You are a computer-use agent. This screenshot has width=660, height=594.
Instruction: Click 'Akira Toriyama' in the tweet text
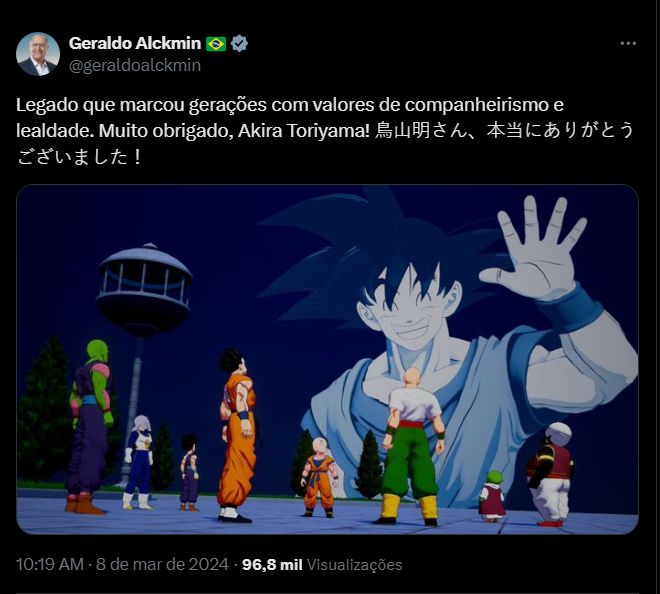point(303,131)
